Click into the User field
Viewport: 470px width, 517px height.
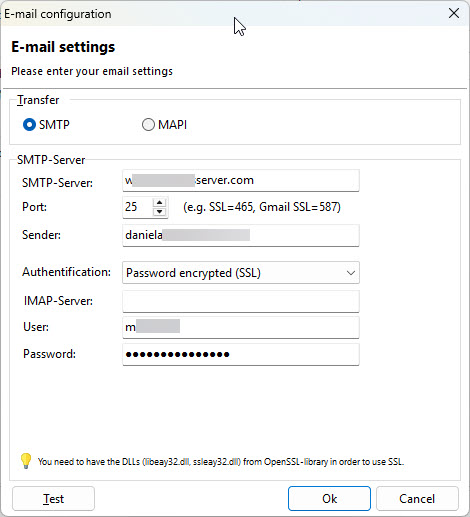[x=241, y=327]
